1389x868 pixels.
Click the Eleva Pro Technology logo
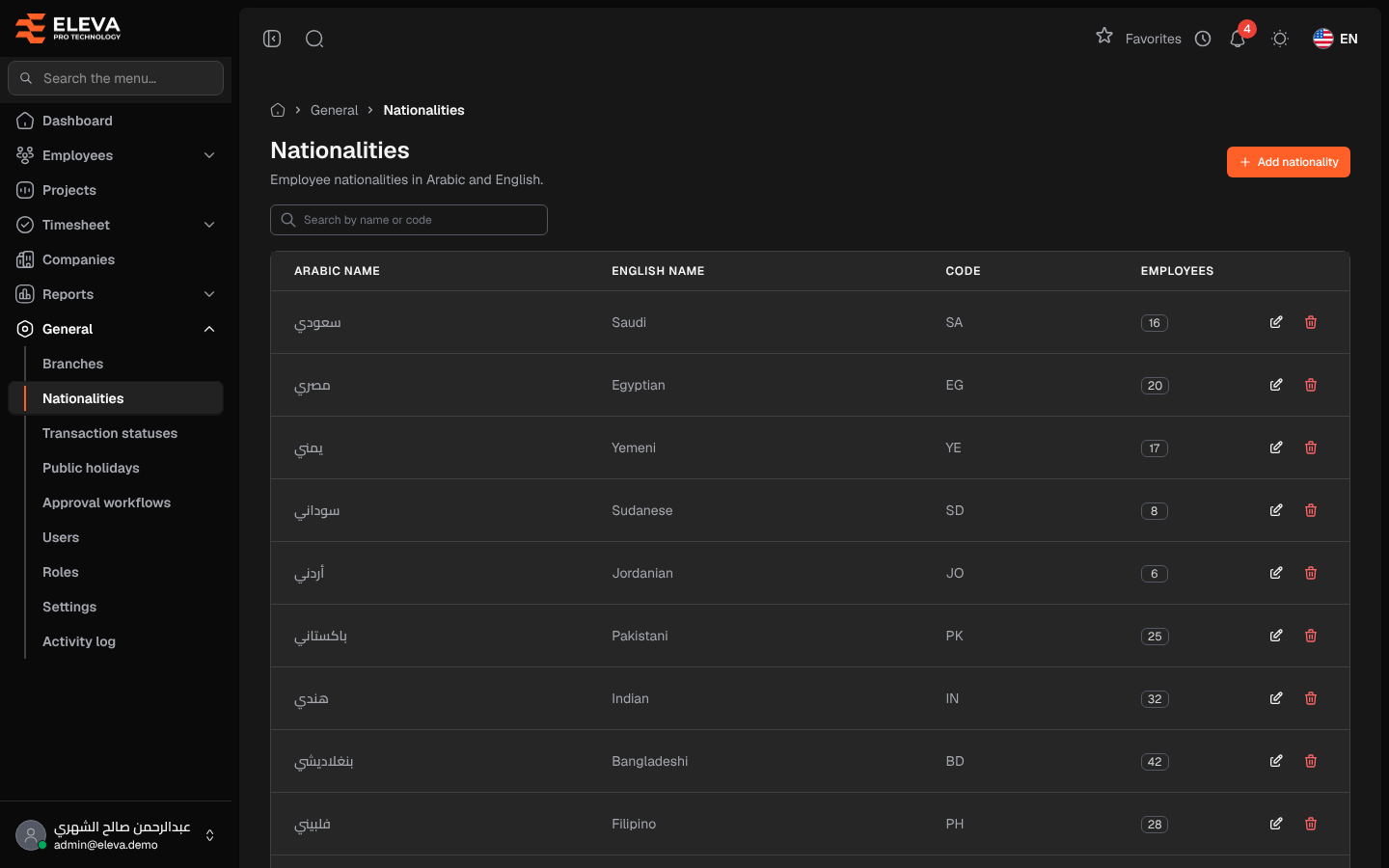click(x=68, y=28)
